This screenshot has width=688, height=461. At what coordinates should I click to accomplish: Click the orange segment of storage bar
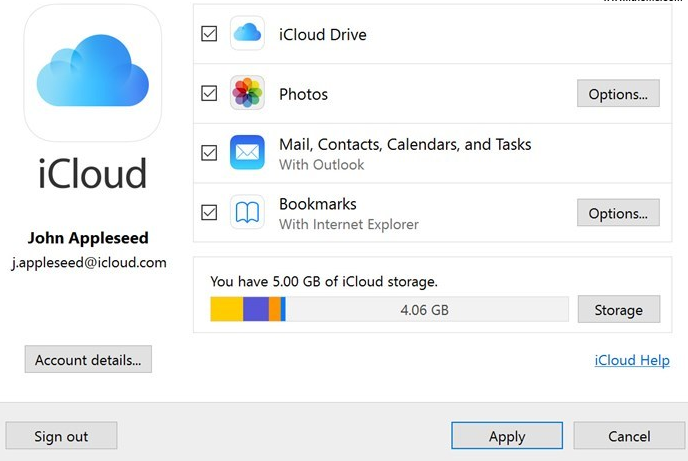tap(275, 309)
